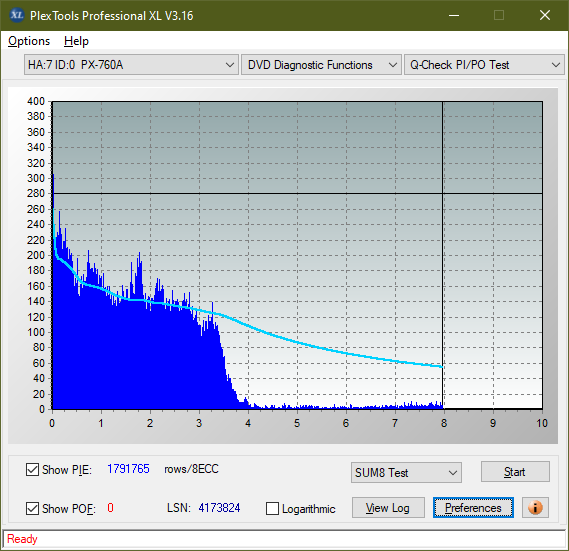Click the PlexTools XL app icon
Viewport: 569px width, 551px height.
coord(16,15)
